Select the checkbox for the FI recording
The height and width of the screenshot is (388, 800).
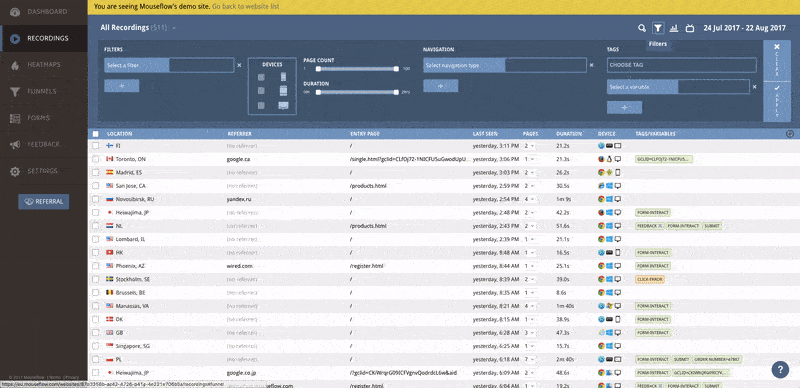pyautogui.click(x=95, y=146)
